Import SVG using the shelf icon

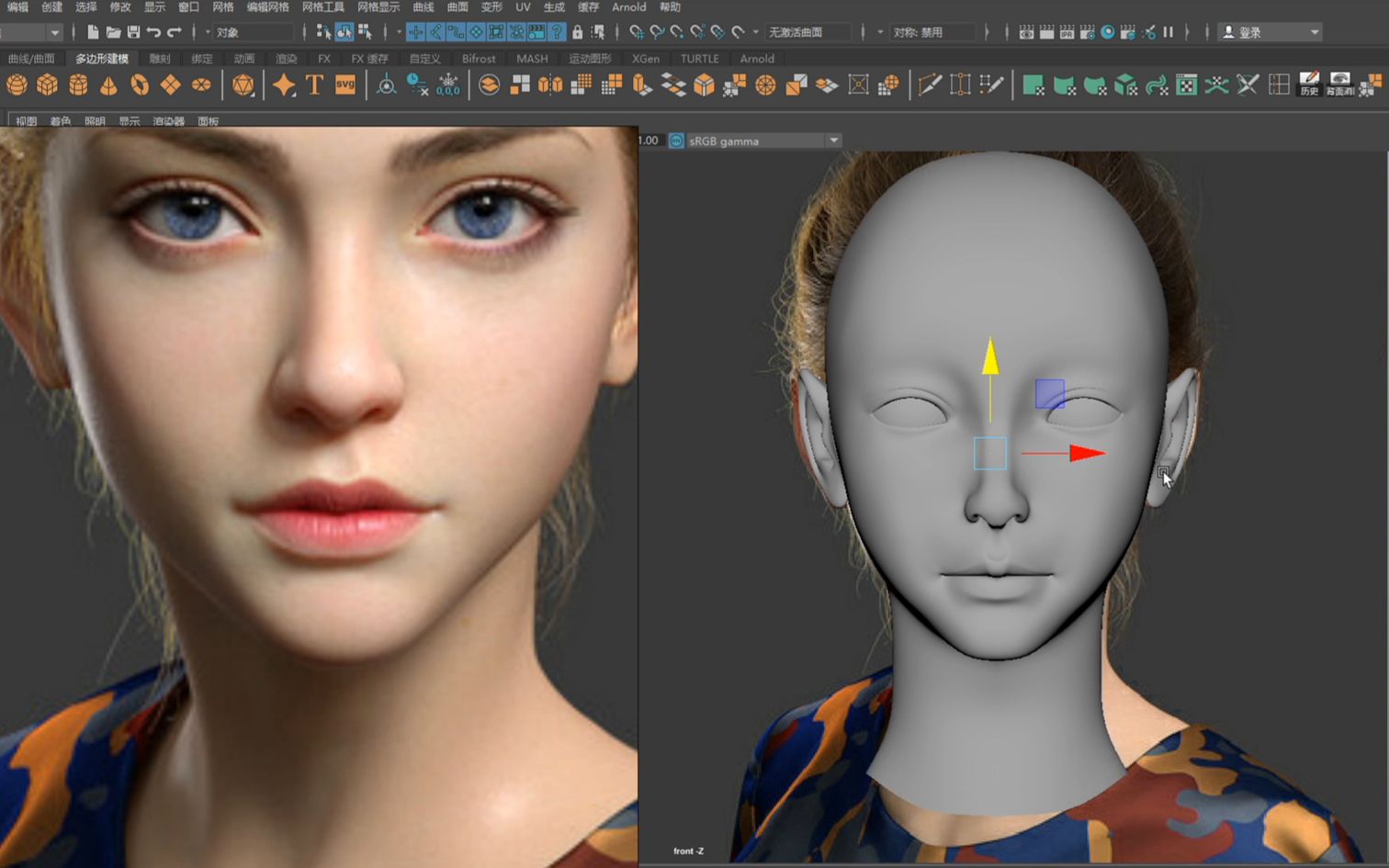point(345,85)
